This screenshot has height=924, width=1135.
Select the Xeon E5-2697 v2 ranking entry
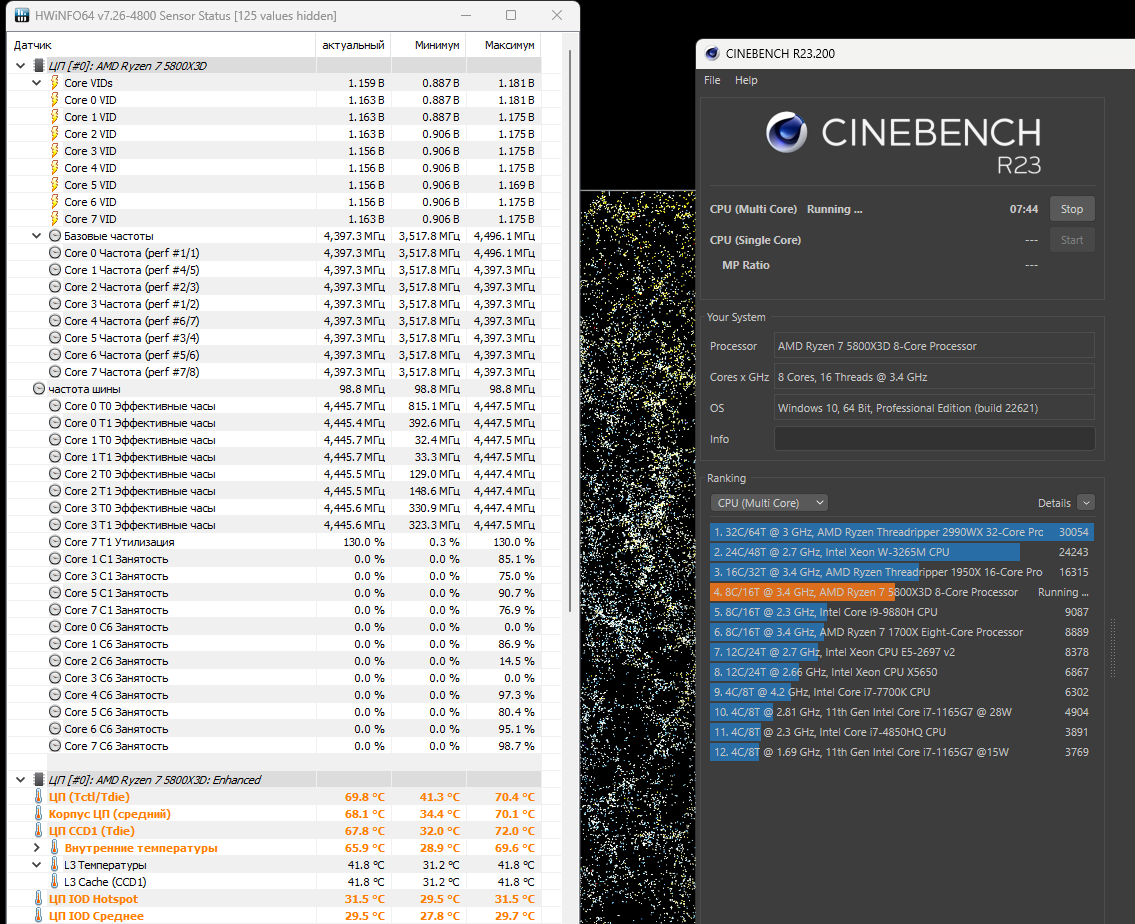902,652
